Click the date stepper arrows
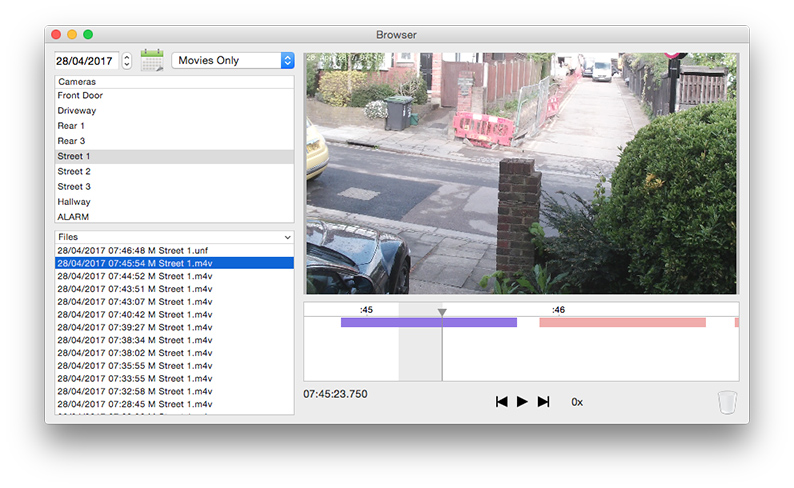This screenshot has width=794, height=488. (127, 61)
